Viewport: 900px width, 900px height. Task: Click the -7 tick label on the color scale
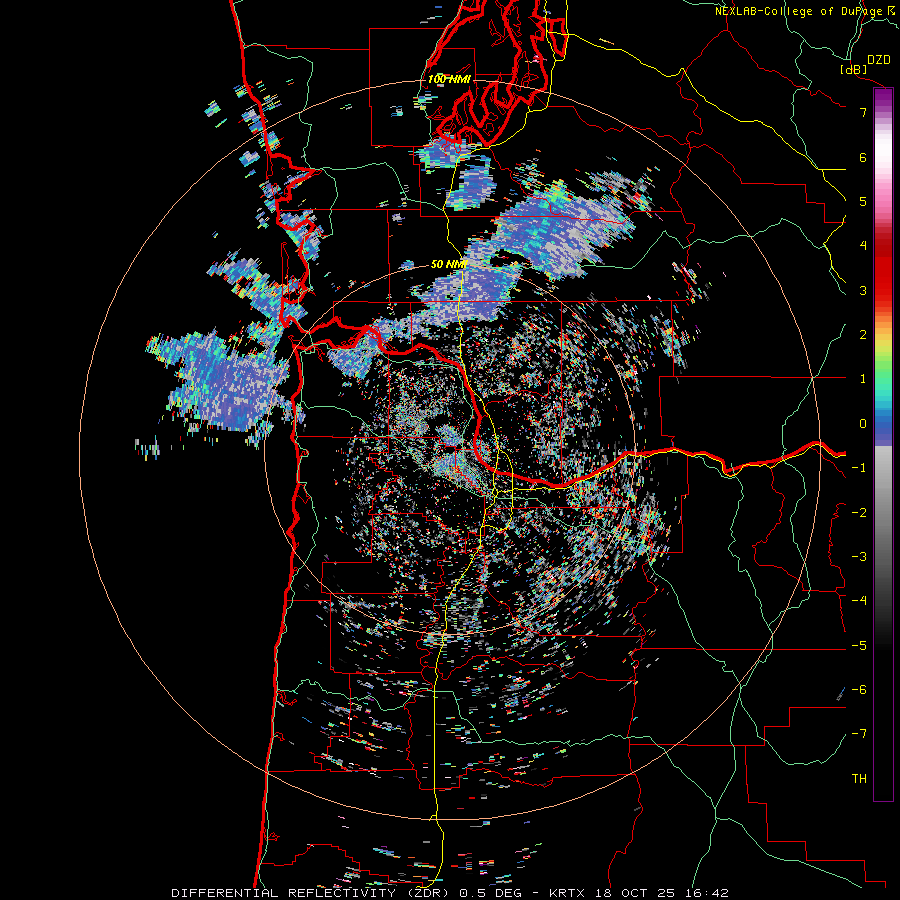point(859,734)
